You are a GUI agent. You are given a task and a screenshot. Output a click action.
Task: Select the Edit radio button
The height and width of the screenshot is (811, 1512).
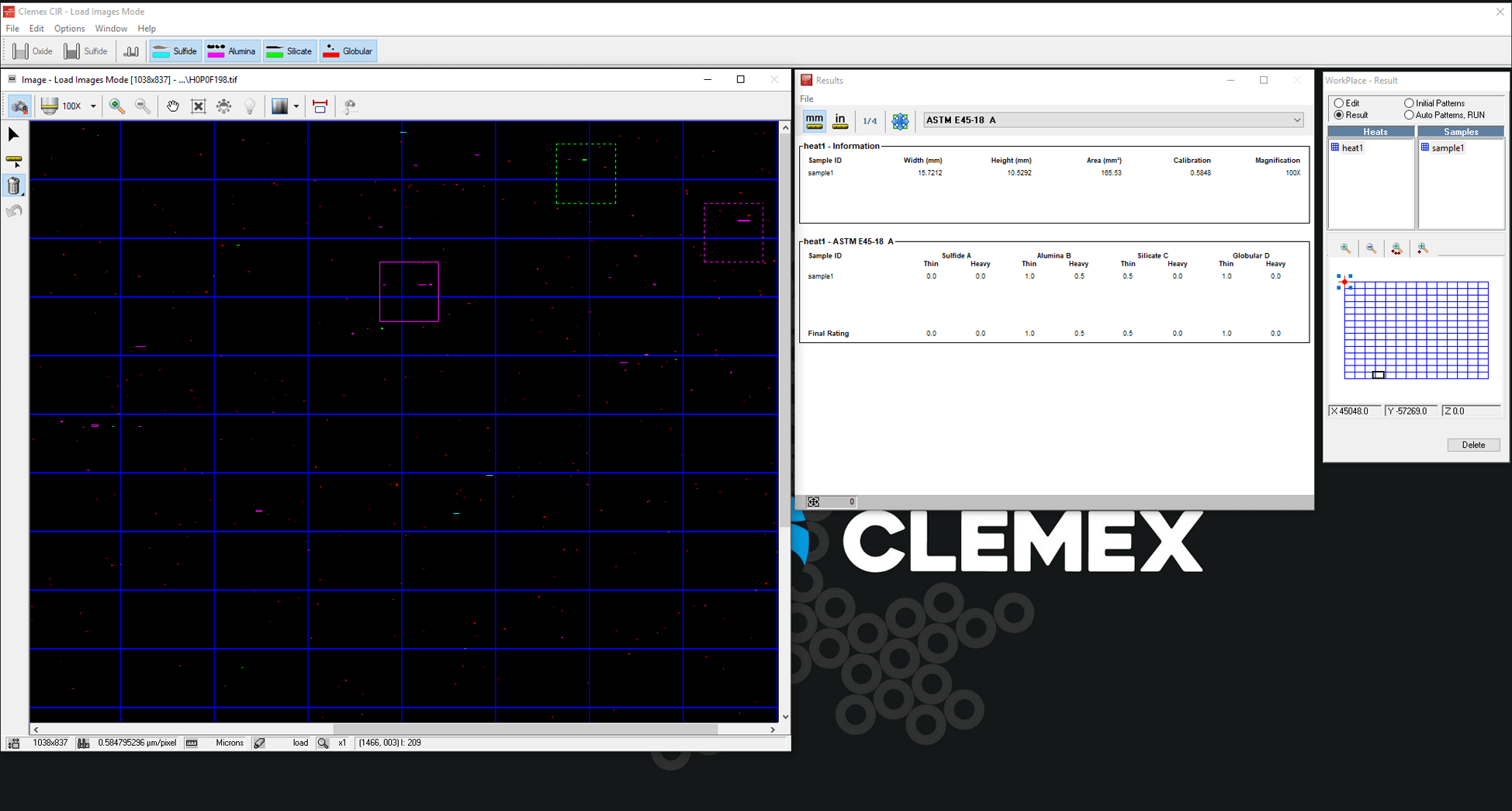(x=1339, y=103)
